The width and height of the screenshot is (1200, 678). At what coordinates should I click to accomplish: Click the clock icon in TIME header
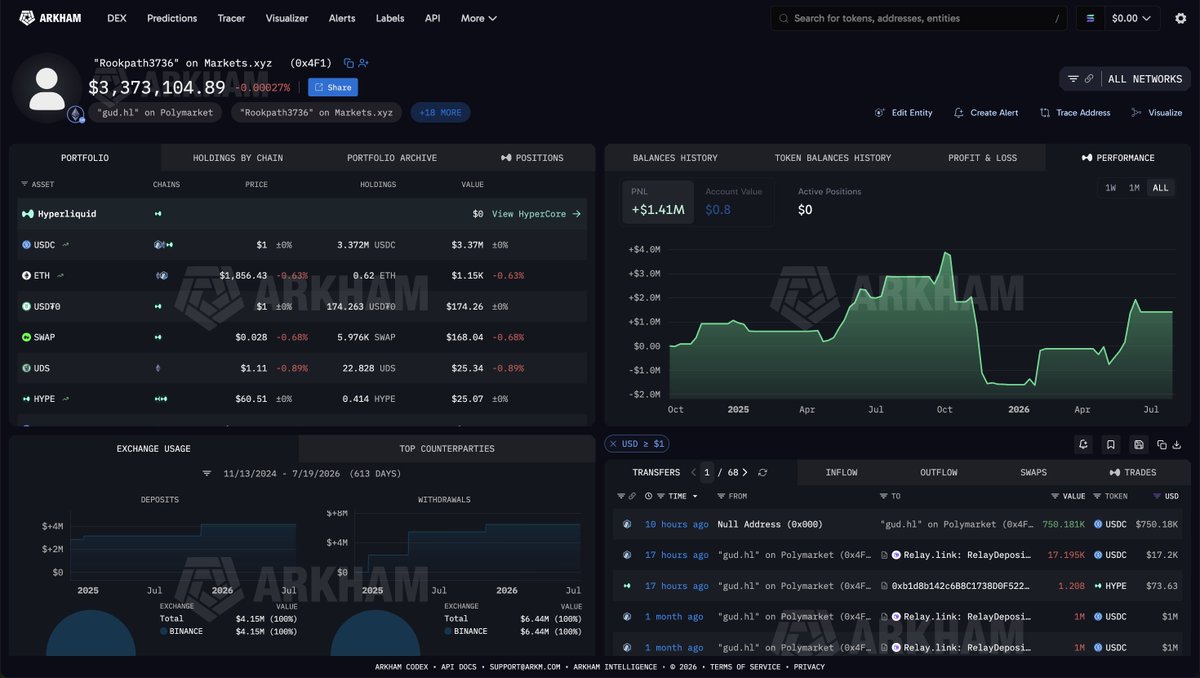[x=648, y=496]
